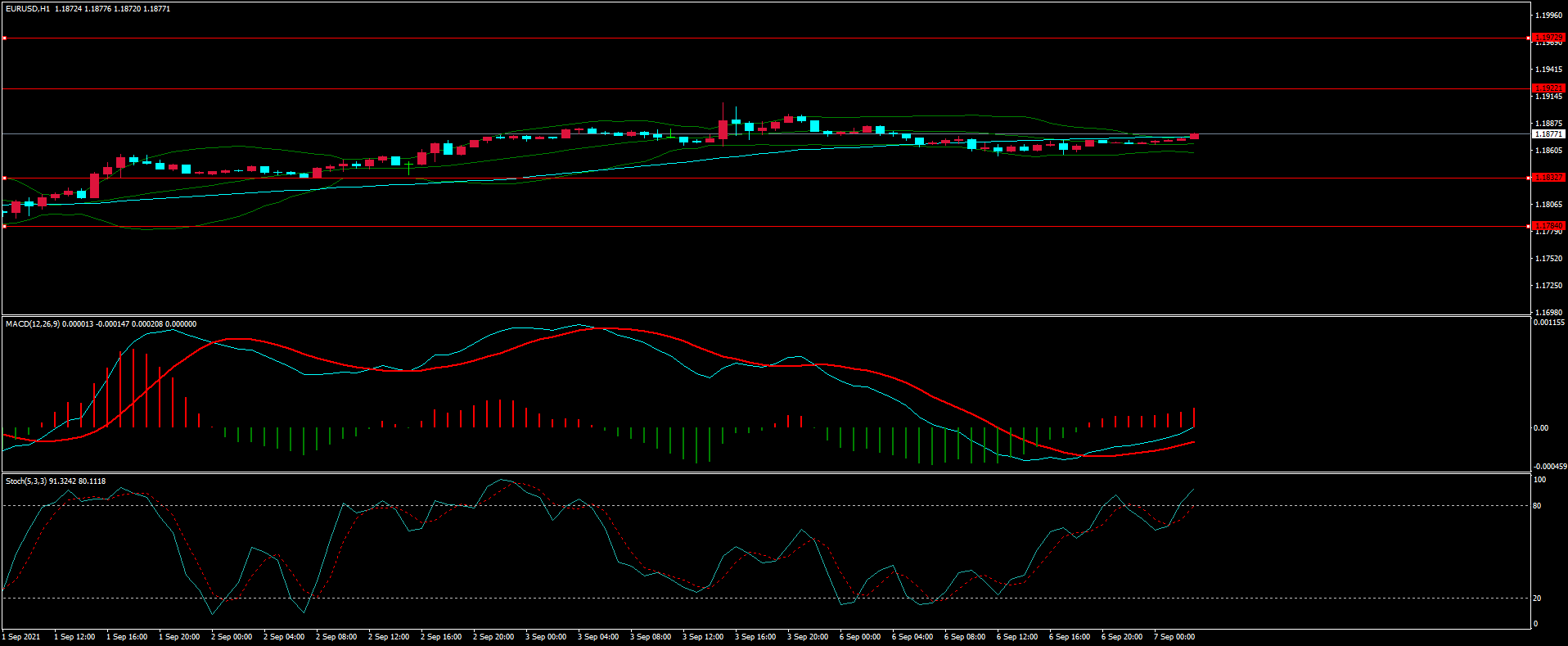The width and height of the screenshot is (1568, 646).
Task: Click the Stochastic 20 level scale label
Action: 1537,599
